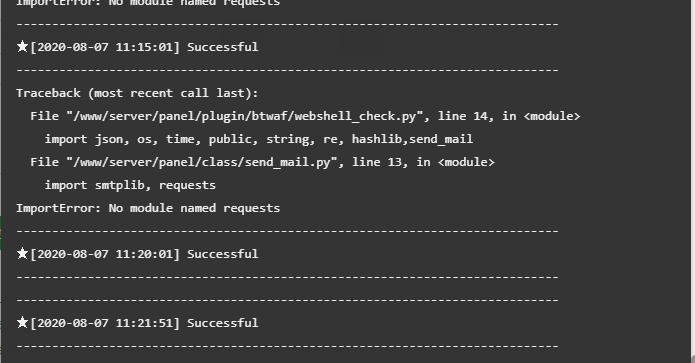The image size is (695, 363).
Task: Click Successful status after 11:15:01
Action: tap(223, 47)
